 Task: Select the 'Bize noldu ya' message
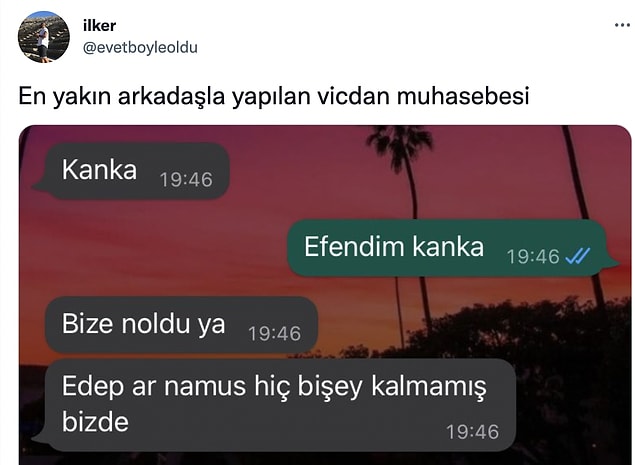pyautogui.click(x=181, y=325)
